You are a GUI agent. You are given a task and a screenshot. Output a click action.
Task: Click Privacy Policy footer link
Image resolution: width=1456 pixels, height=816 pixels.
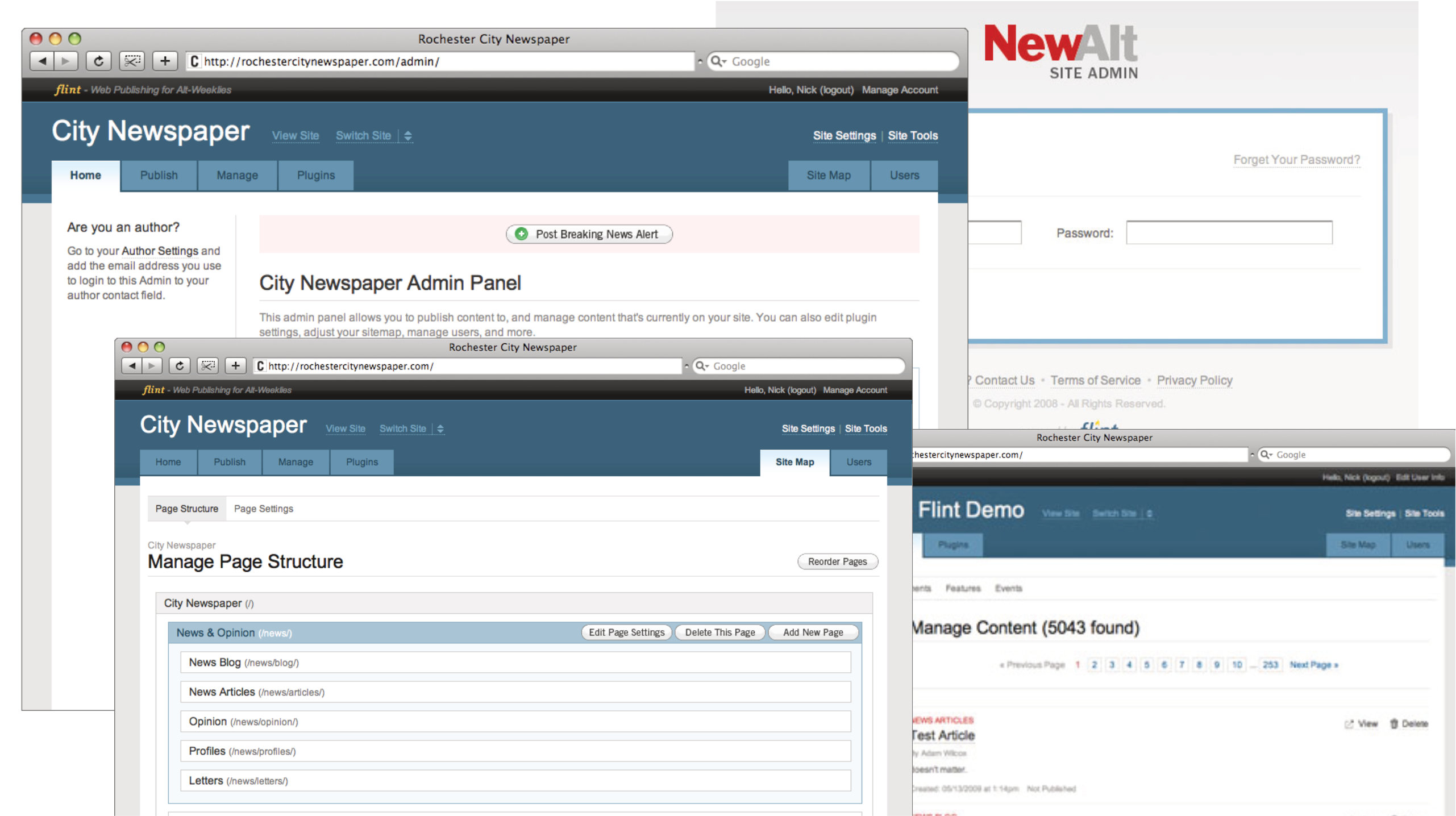coord(1195,380)
